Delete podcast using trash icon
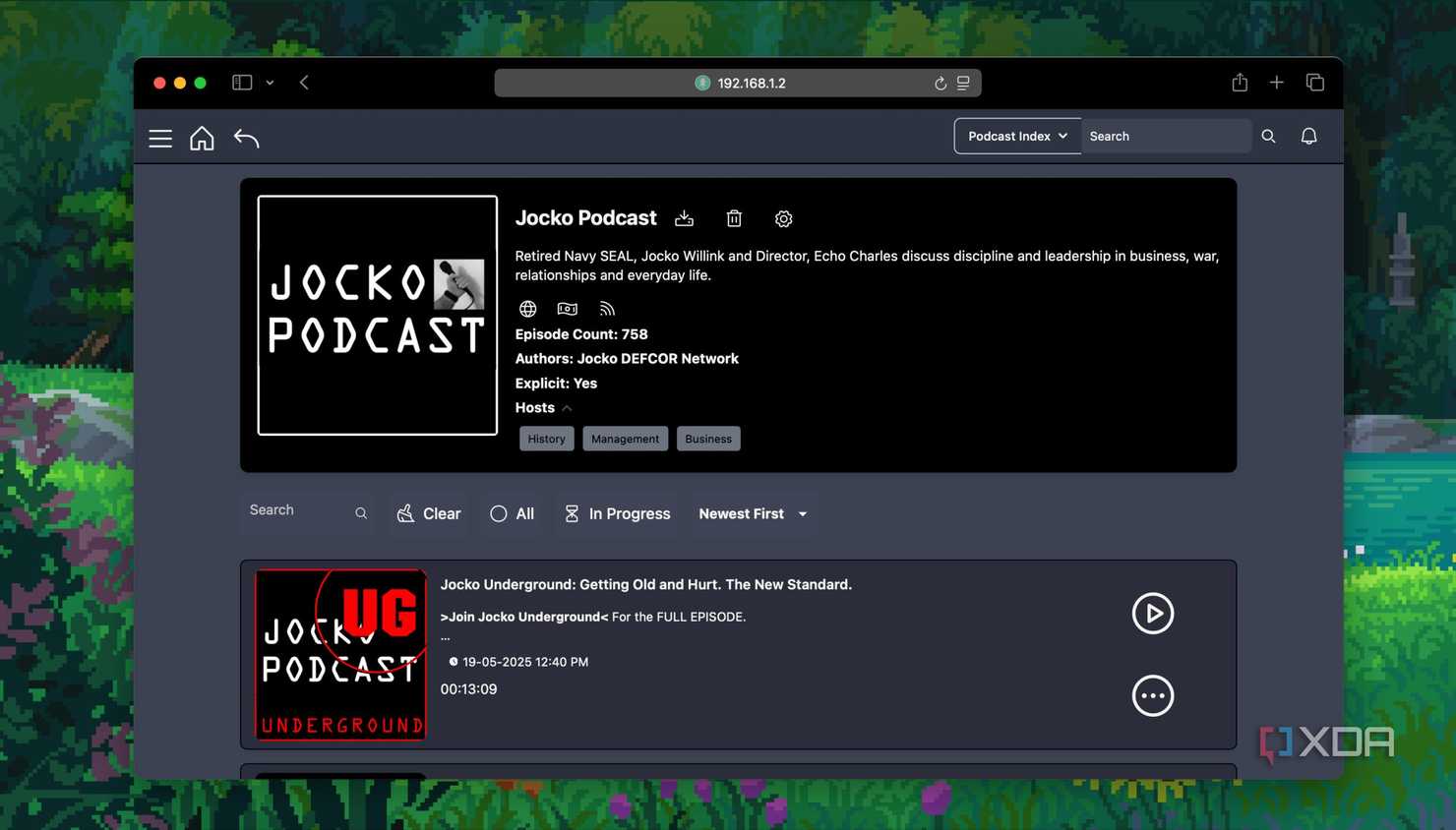The width and height of the screenshot is (1456, 830). point(734,218)
